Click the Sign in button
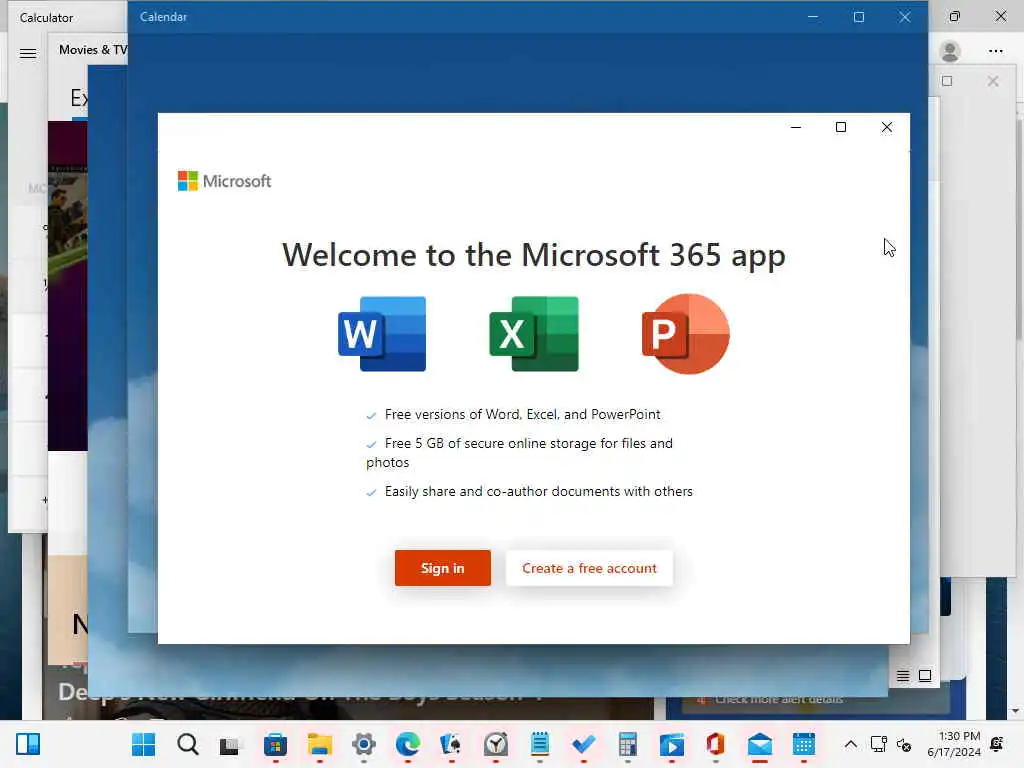Viewport: 1024px width, 768px height. 442,568
